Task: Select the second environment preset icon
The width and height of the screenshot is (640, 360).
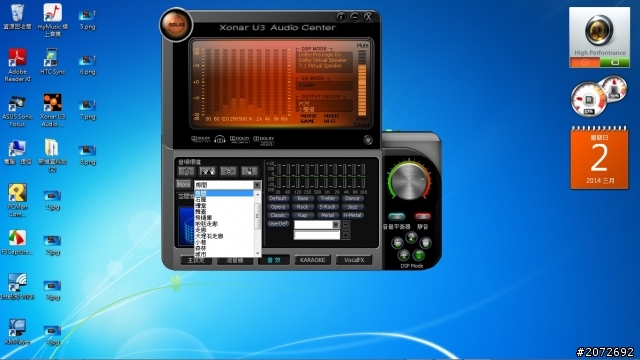Action: [207, 171]
